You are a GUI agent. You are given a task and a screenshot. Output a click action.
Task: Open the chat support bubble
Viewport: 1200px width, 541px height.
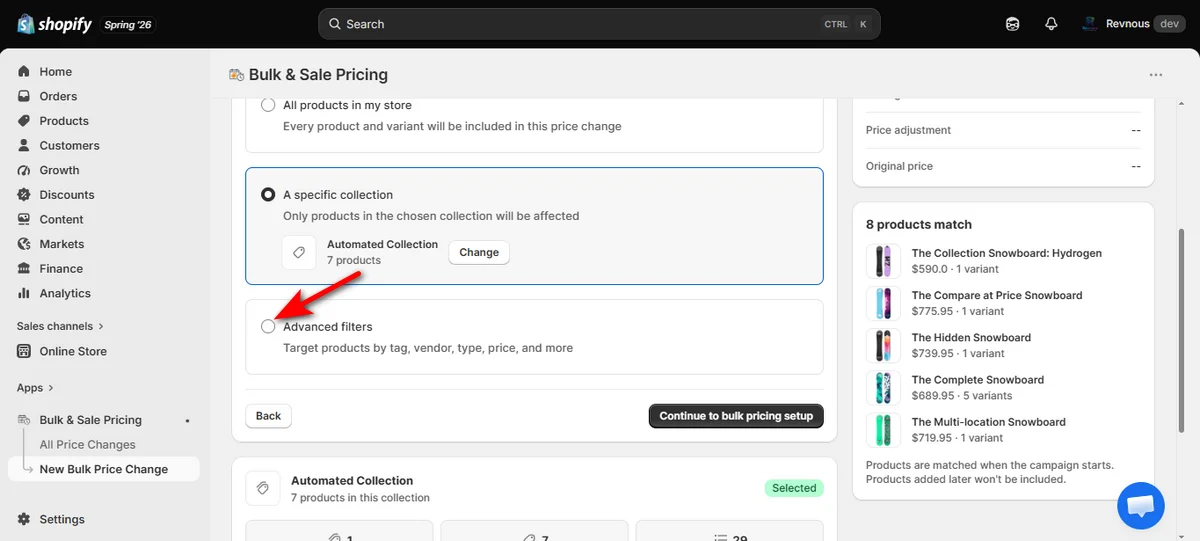pyautogui.click(x=1140, y=505)
